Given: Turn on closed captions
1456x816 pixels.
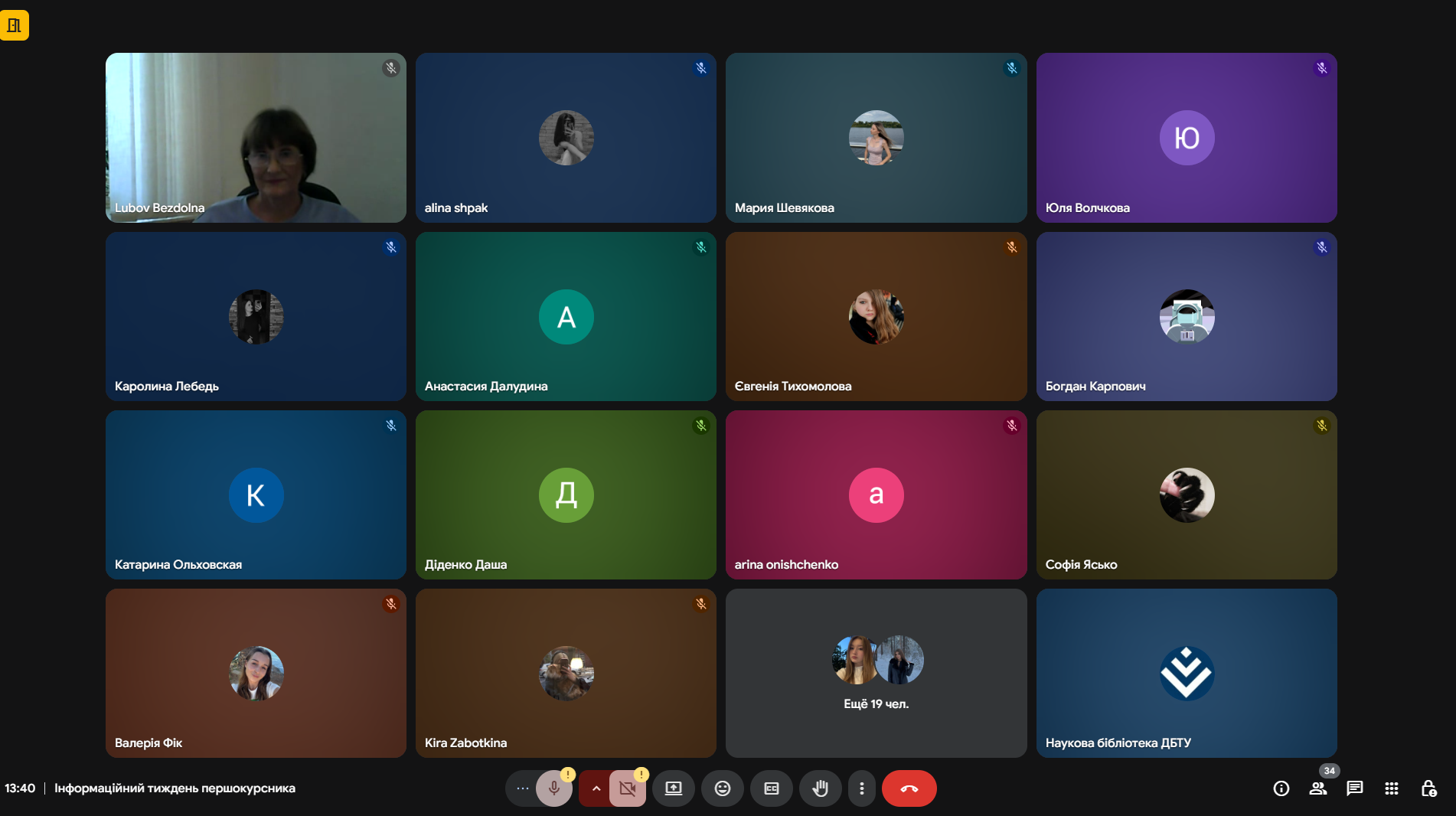Looking at the screenshot, I should pos(771,788).
